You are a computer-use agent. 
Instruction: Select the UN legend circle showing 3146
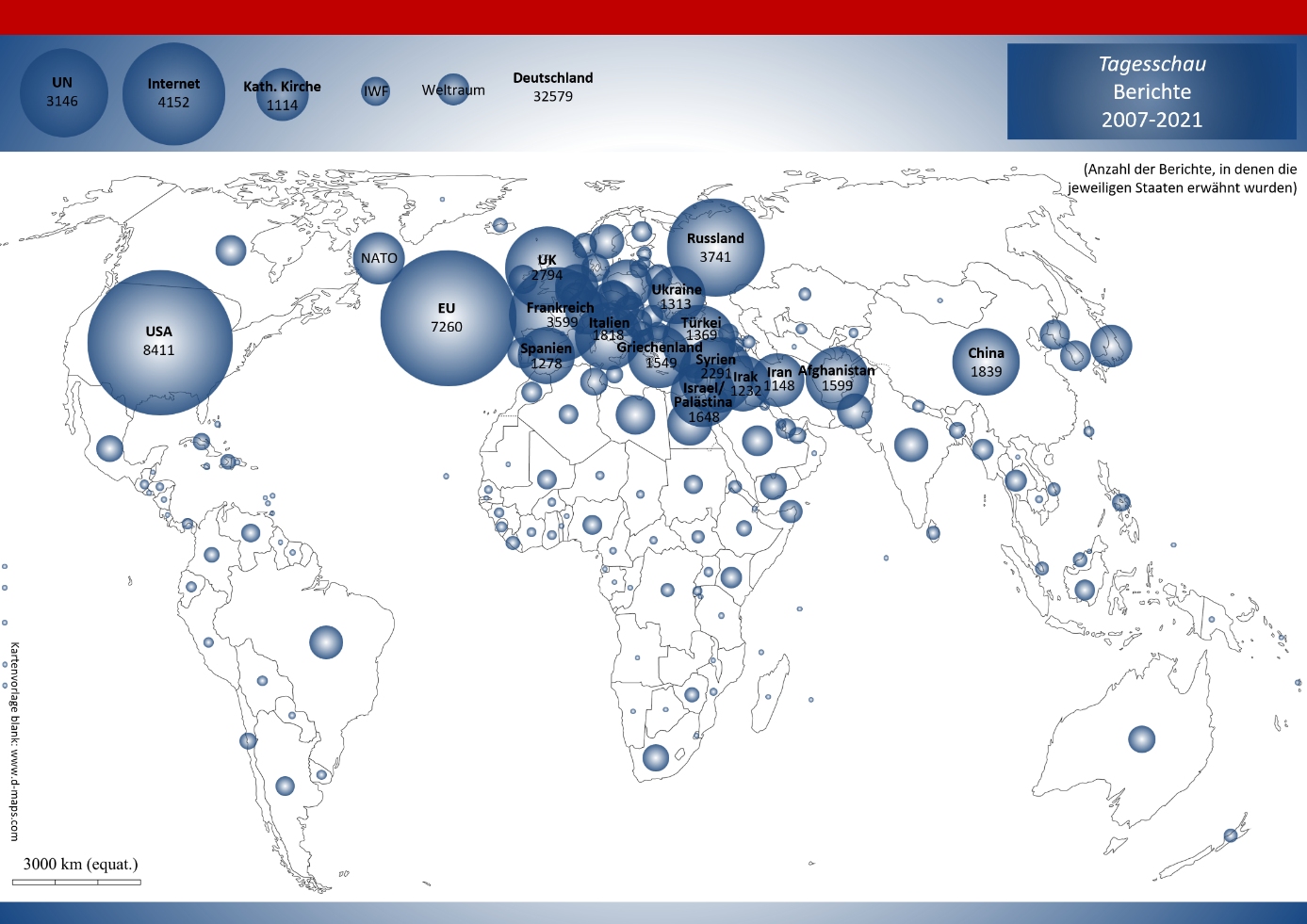point(63,92)
